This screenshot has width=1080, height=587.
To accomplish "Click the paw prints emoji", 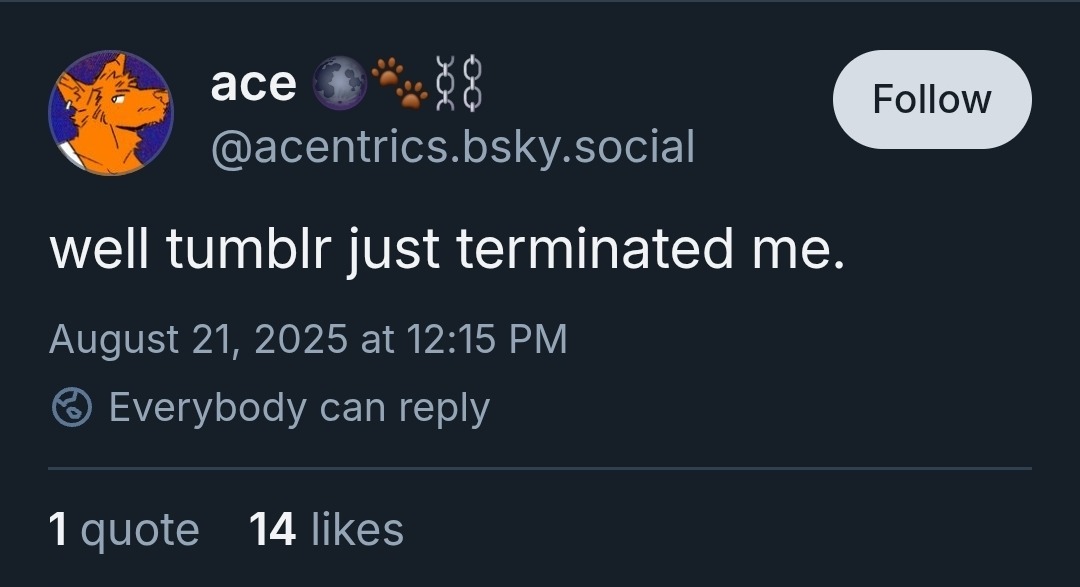I will click(x=399, y=82).
